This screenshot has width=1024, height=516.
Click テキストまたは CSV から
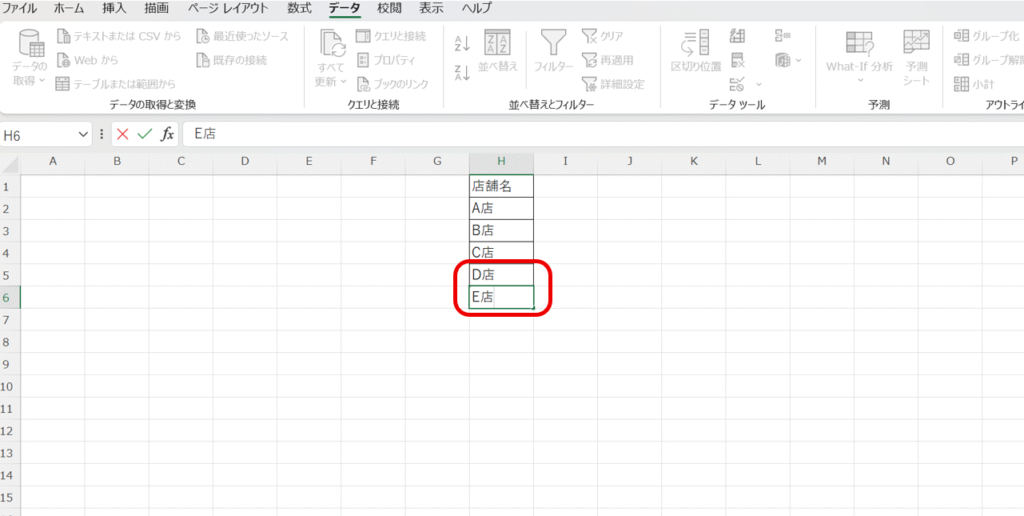(118, 36)
